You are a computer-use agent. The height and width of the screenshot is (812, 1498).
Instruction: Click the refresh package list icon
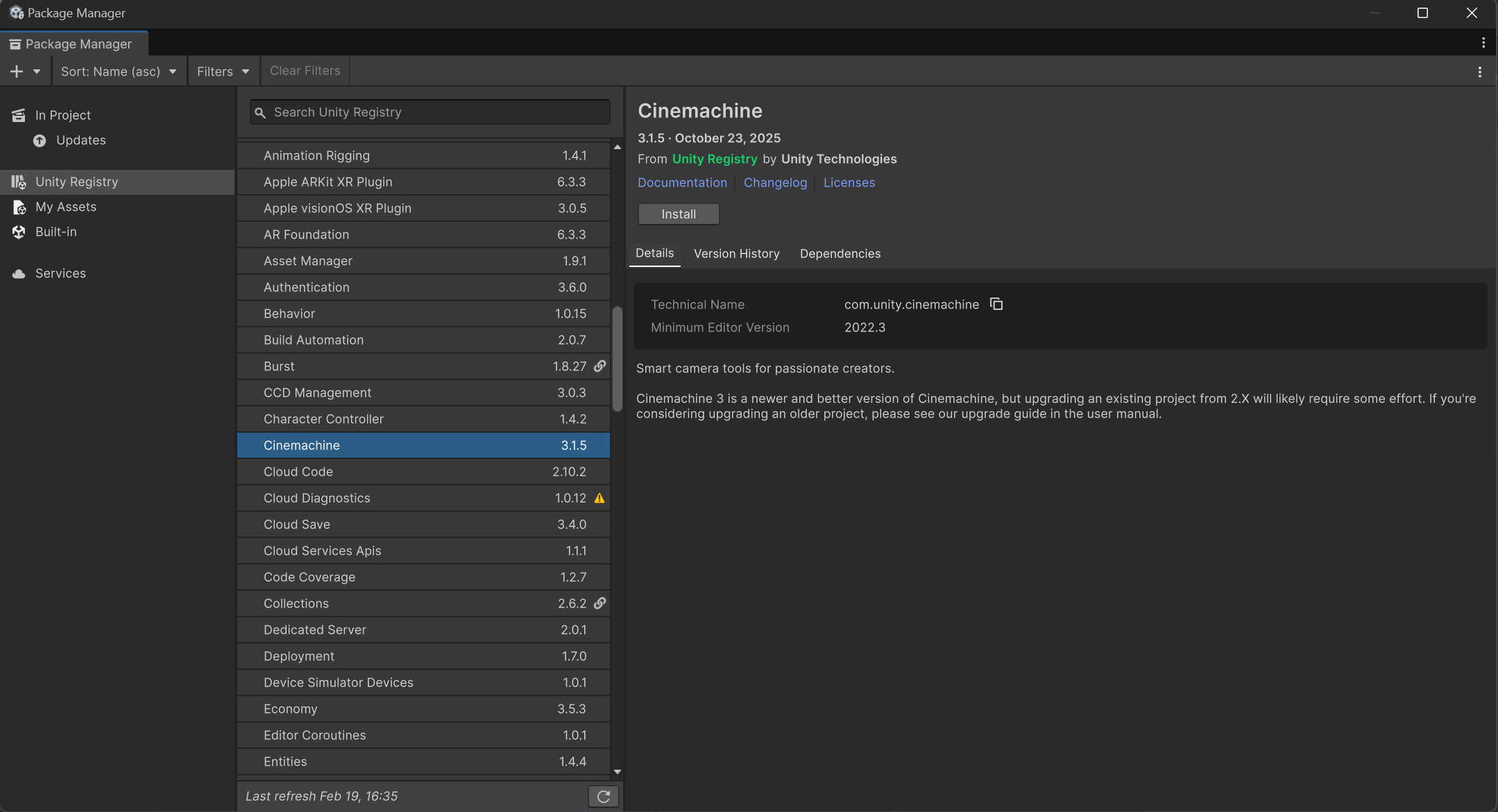point(603,797)
